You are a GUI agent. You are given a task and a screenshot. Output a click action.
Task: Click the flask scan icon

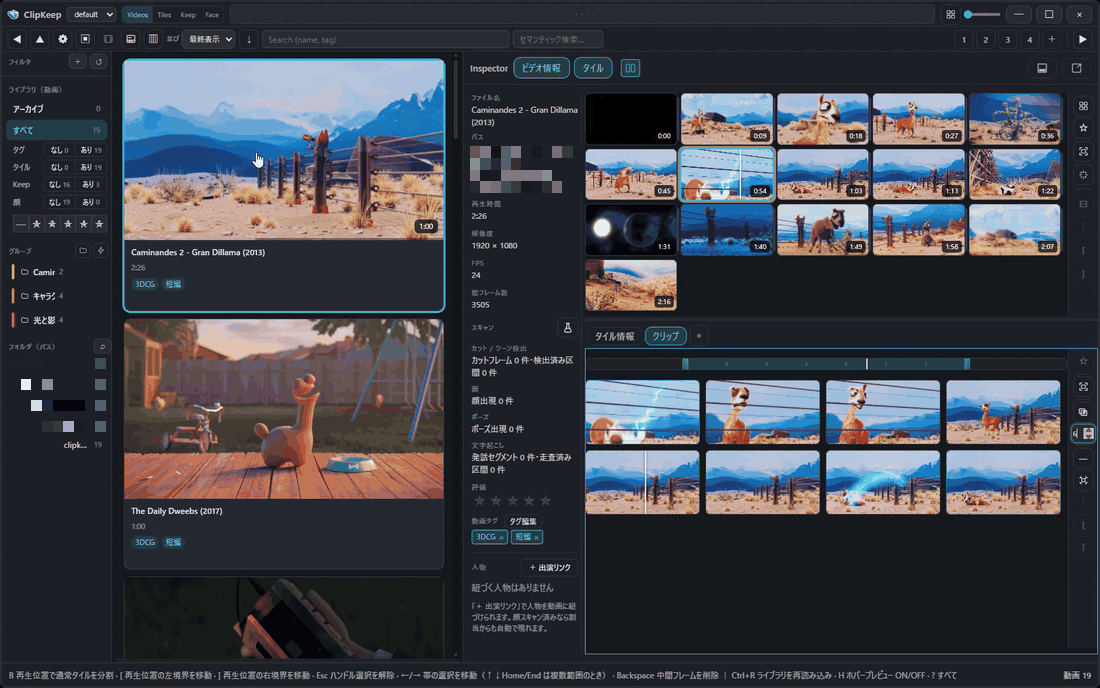568,328
